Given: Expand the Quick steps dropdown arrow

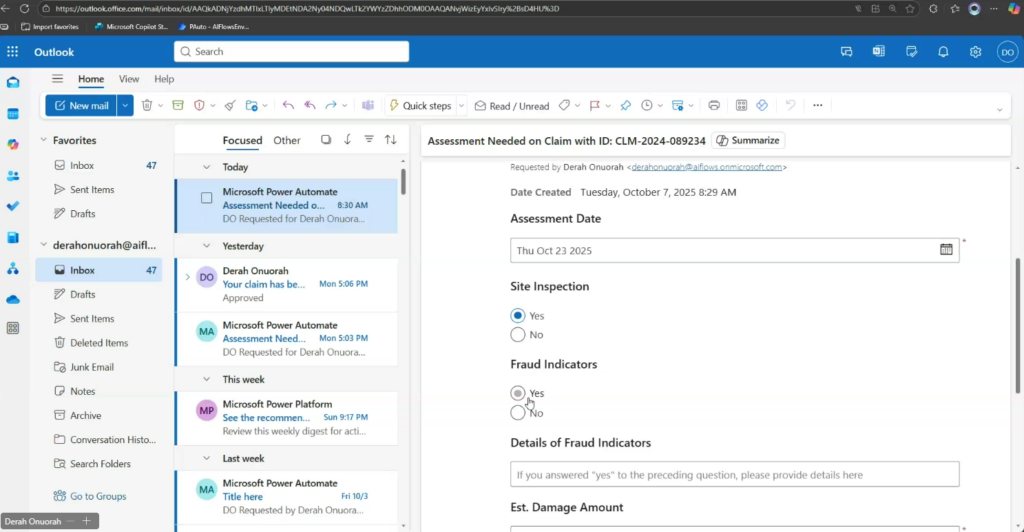Looking at the screenshot, I should 461,105.
